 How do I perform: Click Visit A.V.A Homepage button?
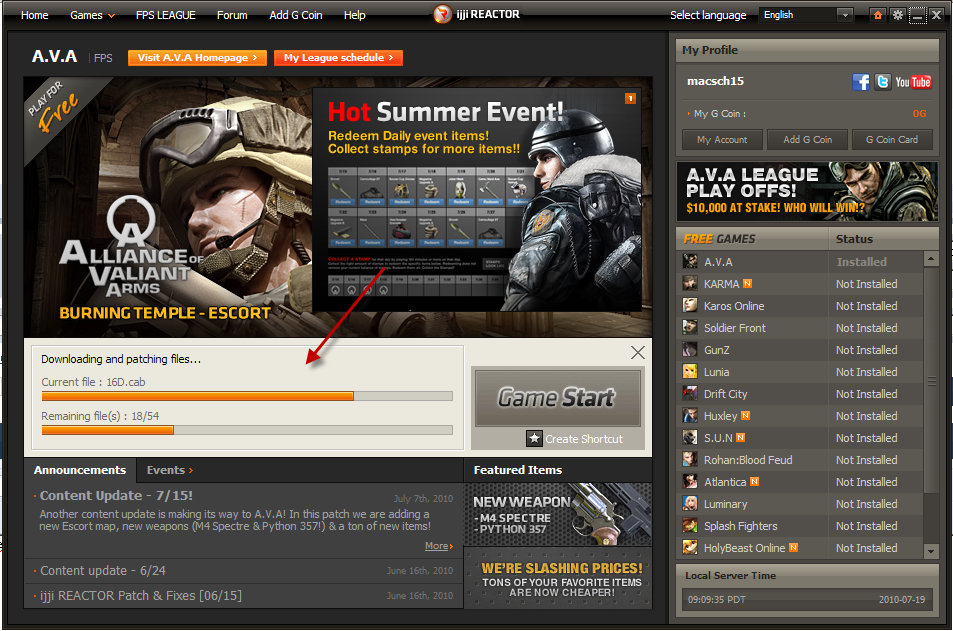pyautogui.click(x=198, y=58)
